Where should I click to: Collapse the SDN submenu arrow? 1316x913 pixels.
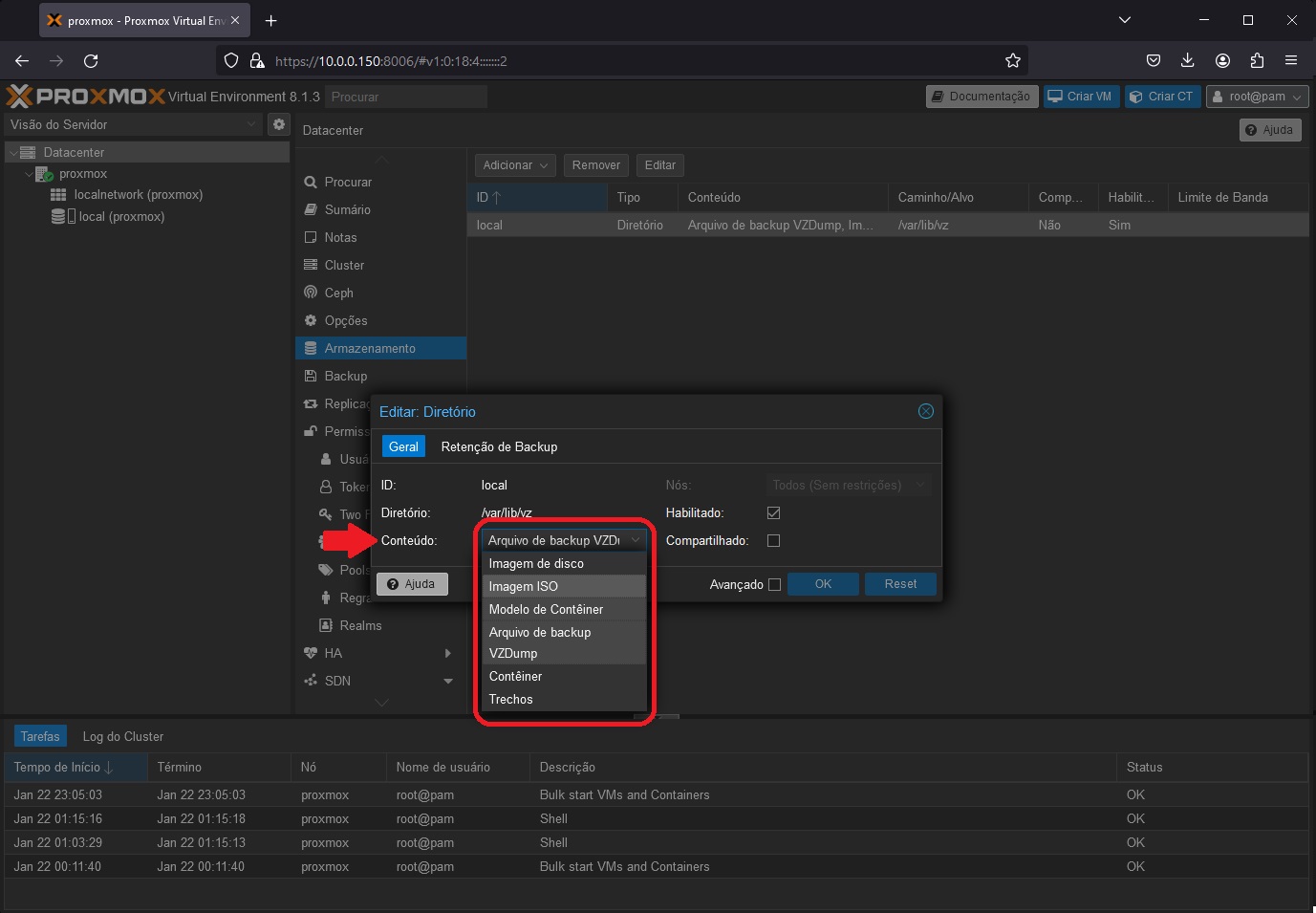click(x=448, y=681)
